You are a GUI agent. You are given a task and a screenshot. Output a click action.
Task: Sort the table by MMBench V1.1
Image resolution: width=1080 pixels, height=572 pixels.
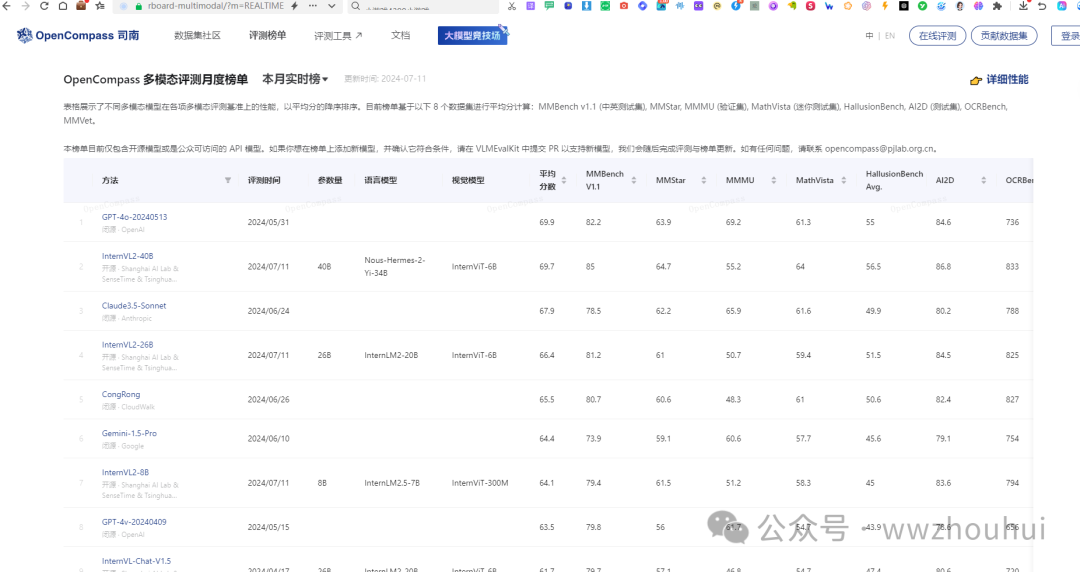click(x=634, y=181)
